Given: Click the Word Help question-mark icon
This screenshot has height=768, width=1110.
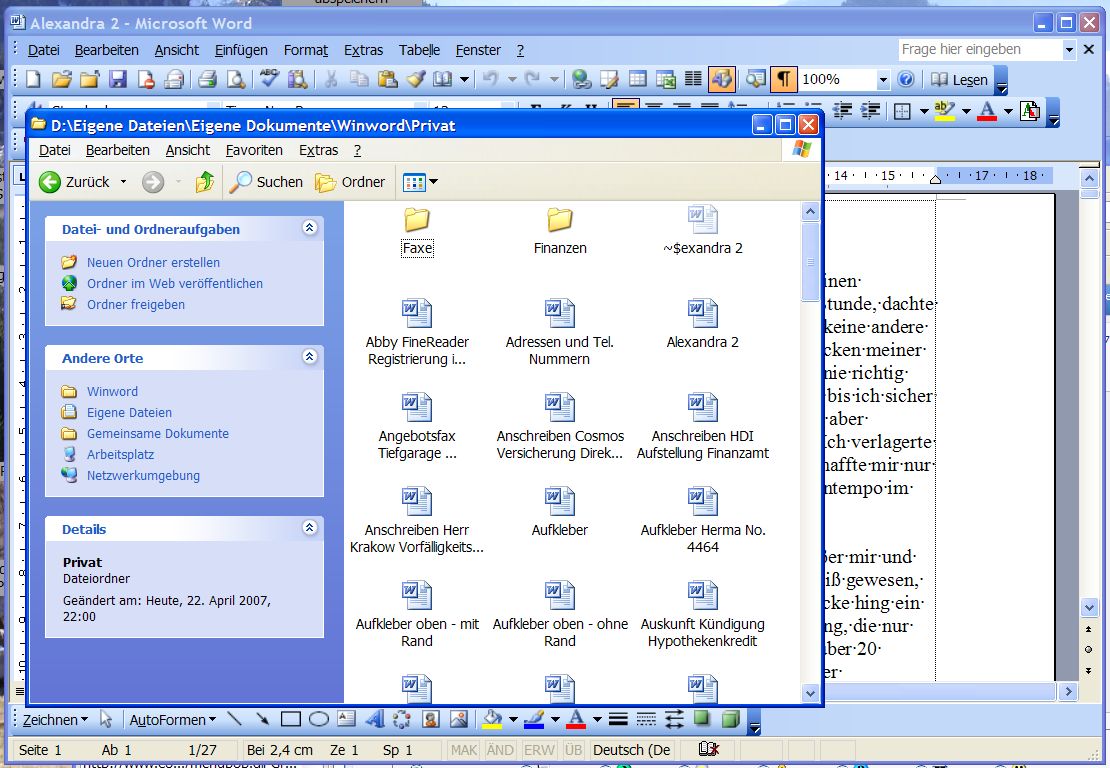Looking at the screenshot, I should 905,79.
